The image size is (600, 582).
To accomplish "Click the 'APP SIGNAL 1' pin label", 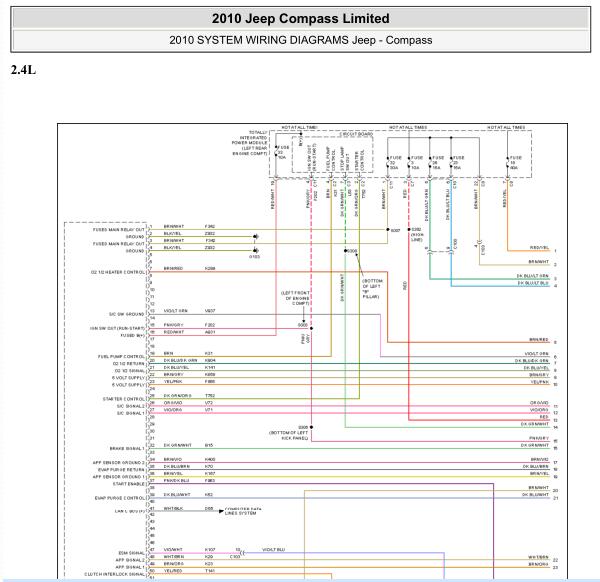I will point(130,567).
